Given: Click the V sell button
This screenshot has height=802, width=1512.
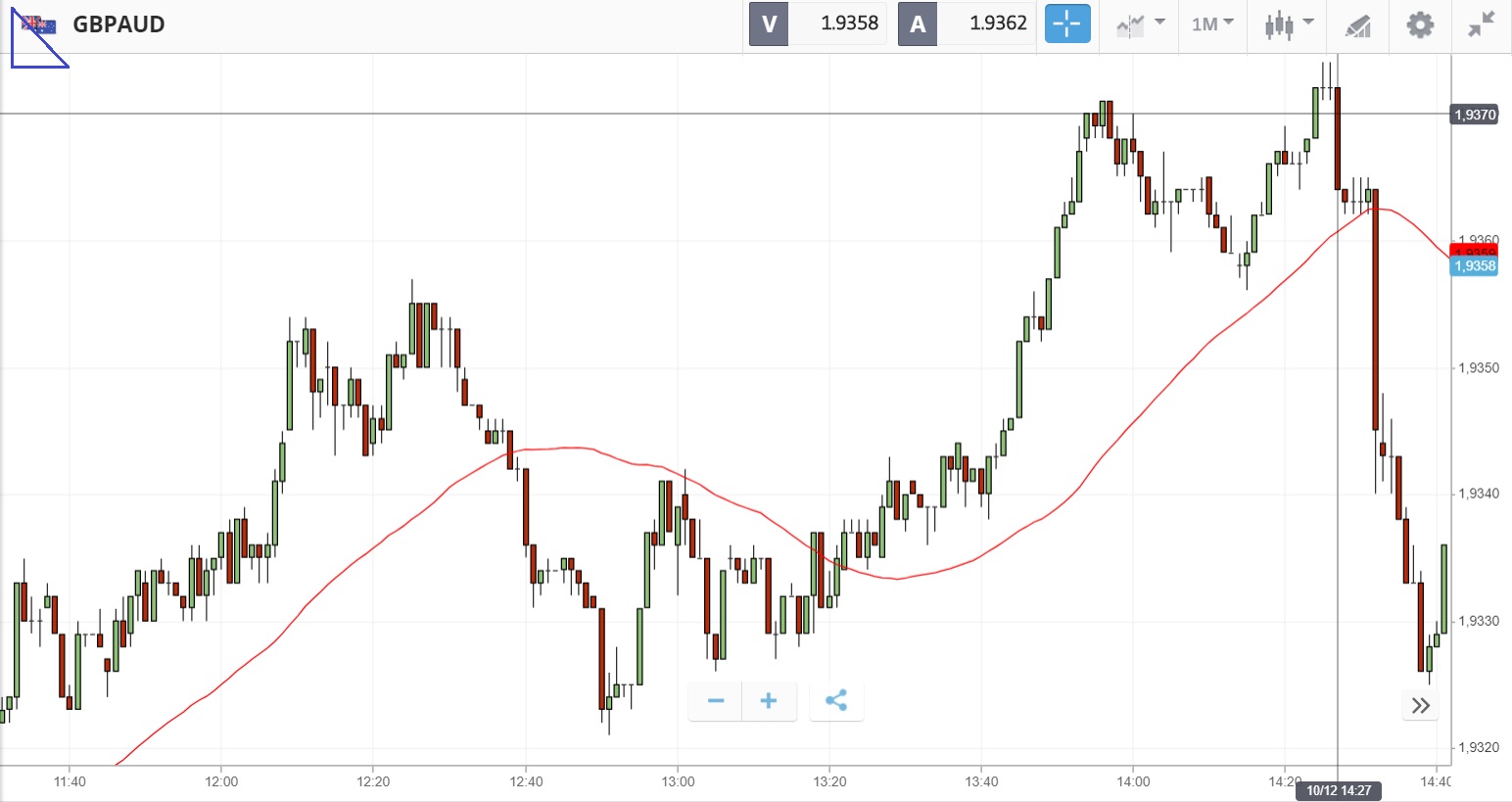Looking at the screenshot, I should click(x=769, y=24).
